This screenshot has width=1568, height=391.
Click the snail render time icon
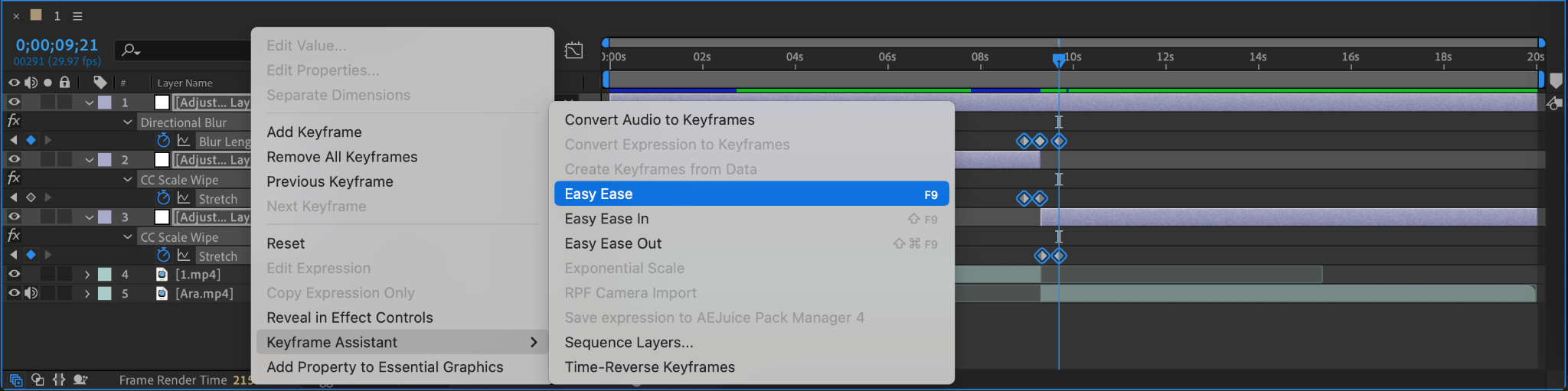coord(80,380)
